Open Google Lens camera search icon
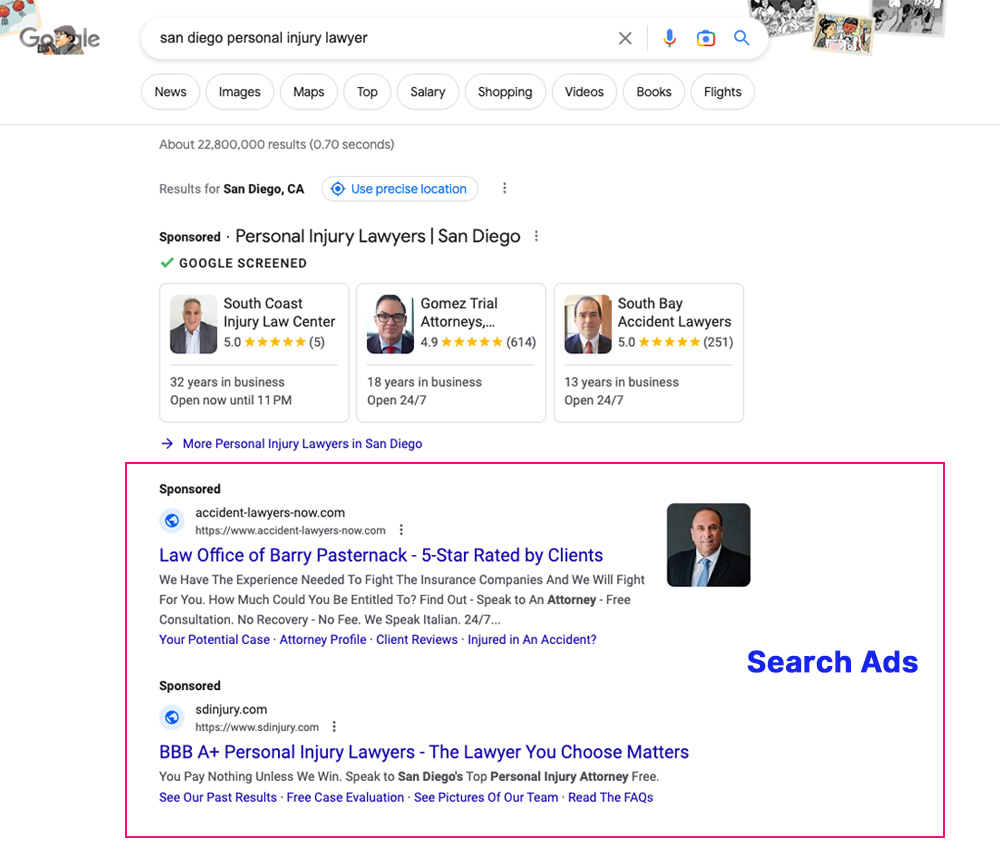Image resolution: width=1000 pixels, height=862 pixels. [x=706, y=38]
